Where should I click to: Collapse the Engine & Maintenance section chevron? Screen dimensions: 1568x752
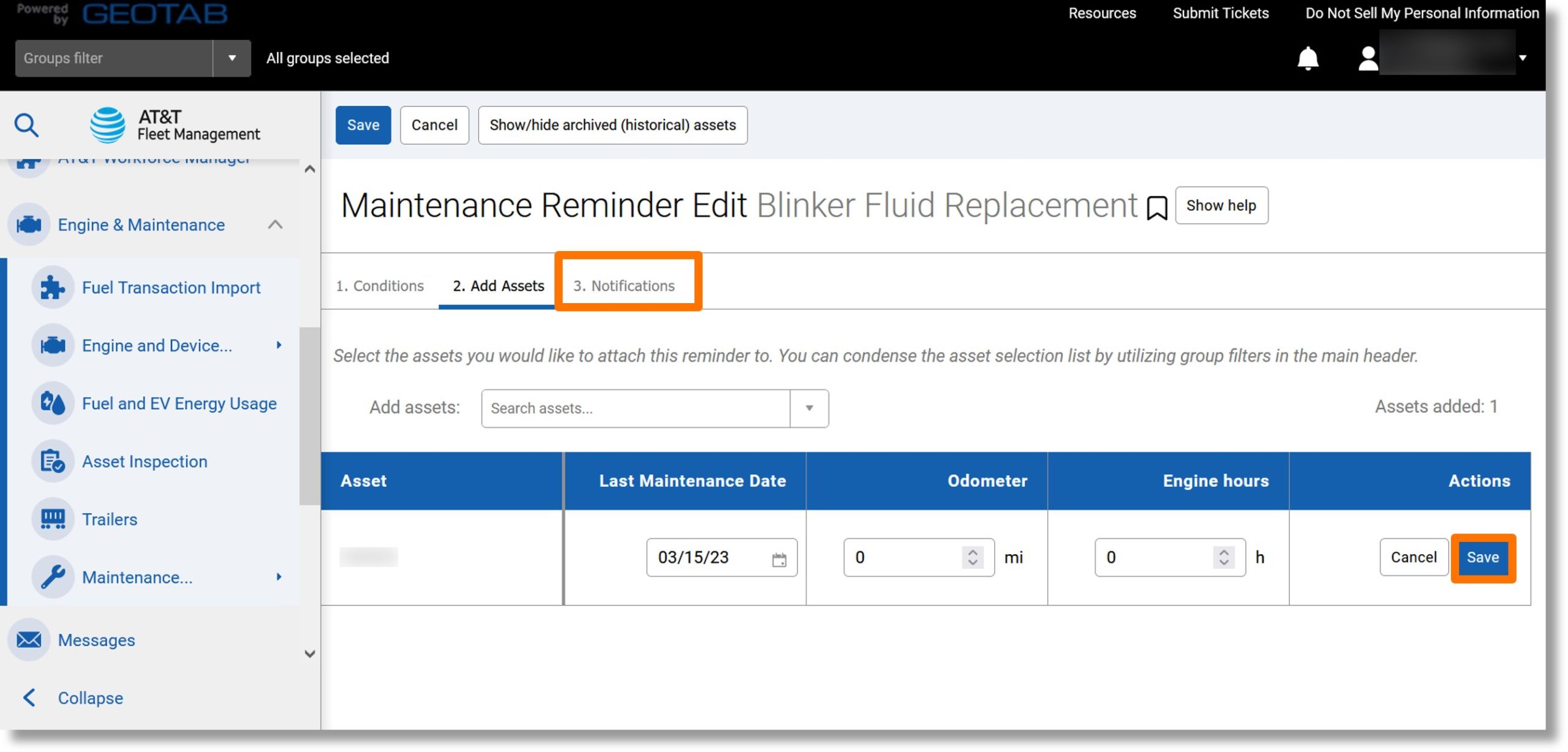point(275,225)
